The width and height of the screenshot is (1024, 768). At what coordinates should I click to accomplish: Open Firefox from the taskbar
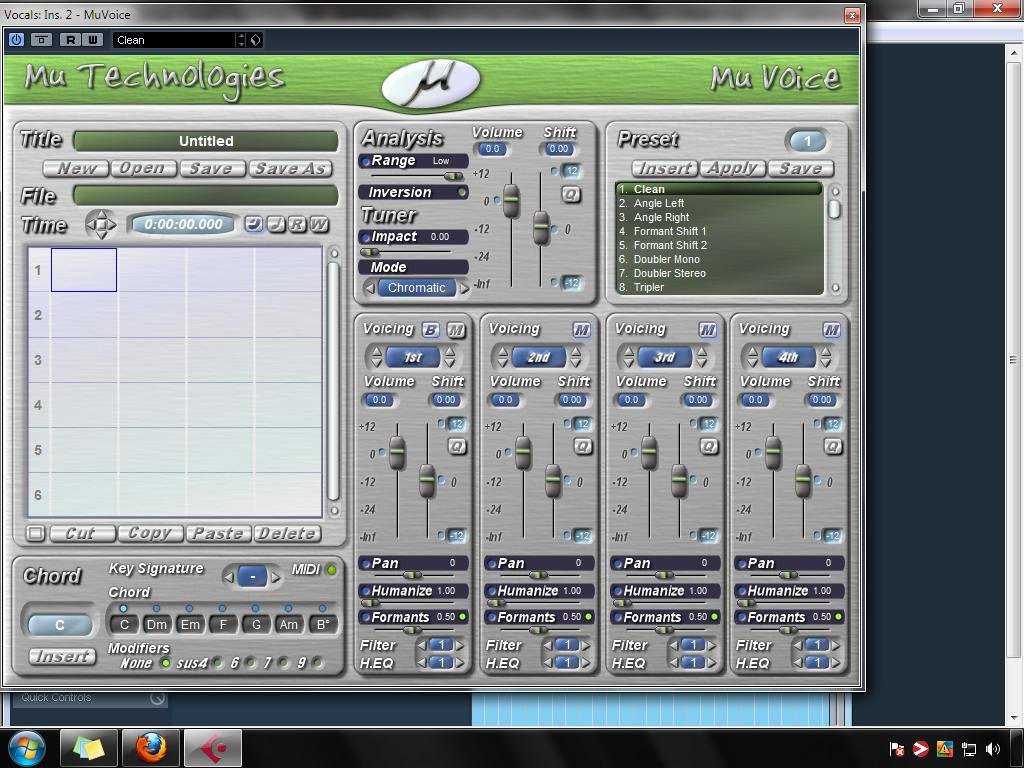pyautogui.click(x=151, y=748)
